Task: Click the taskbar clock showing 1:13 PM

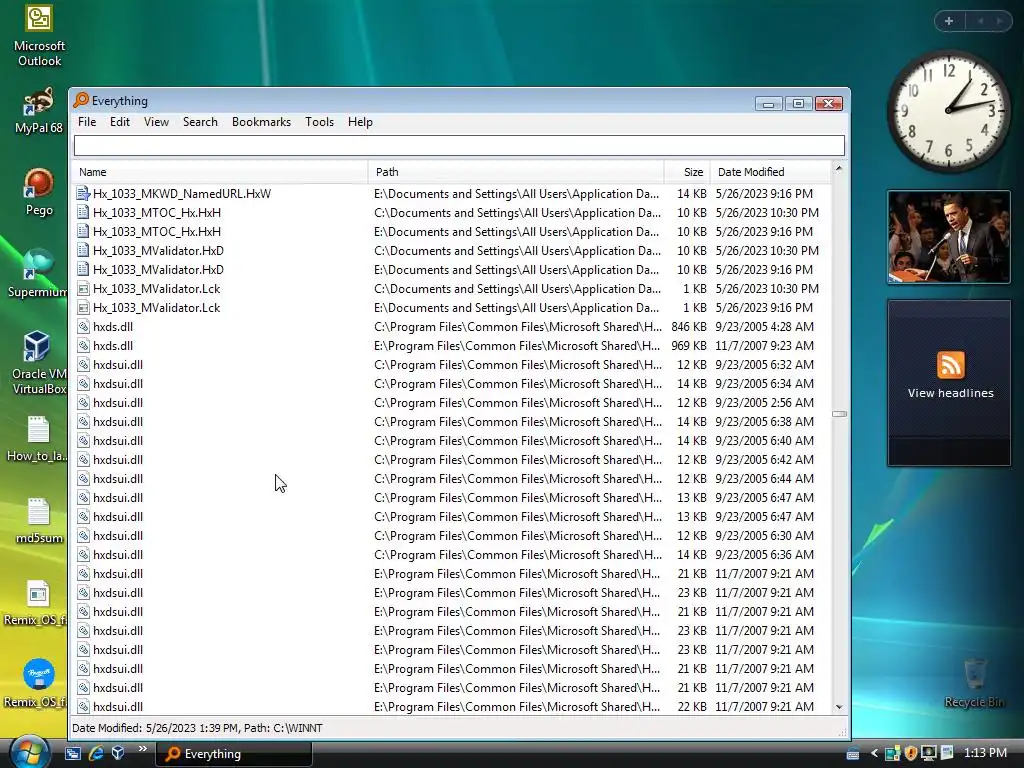Action: pyautogui.click(x=985, y=753)
